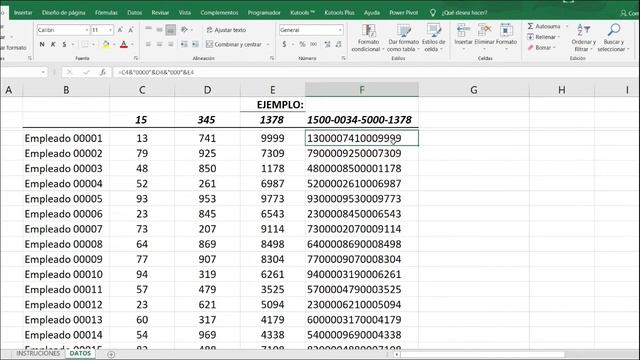The height and width of the screenshot is (360, 640).
Task: Open Alineación group dialog launcher
Action: tap(272, 58)
